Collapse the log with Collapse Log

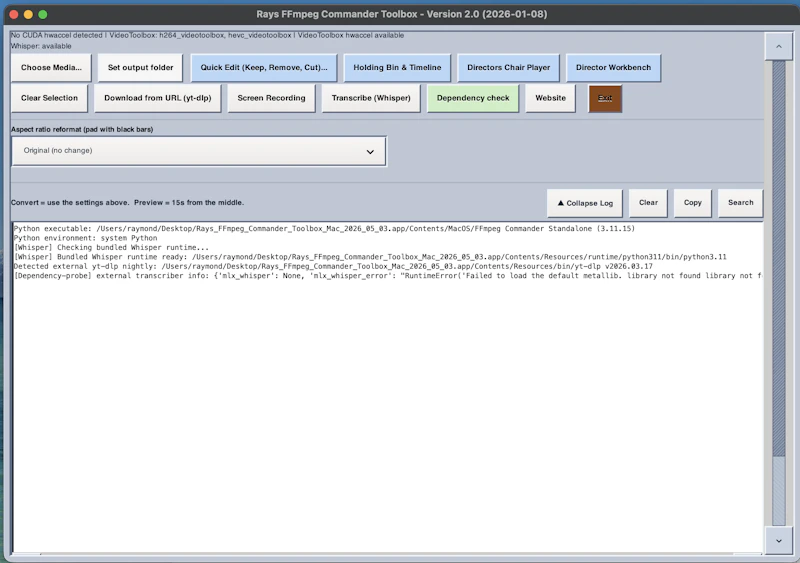point(585,203)
